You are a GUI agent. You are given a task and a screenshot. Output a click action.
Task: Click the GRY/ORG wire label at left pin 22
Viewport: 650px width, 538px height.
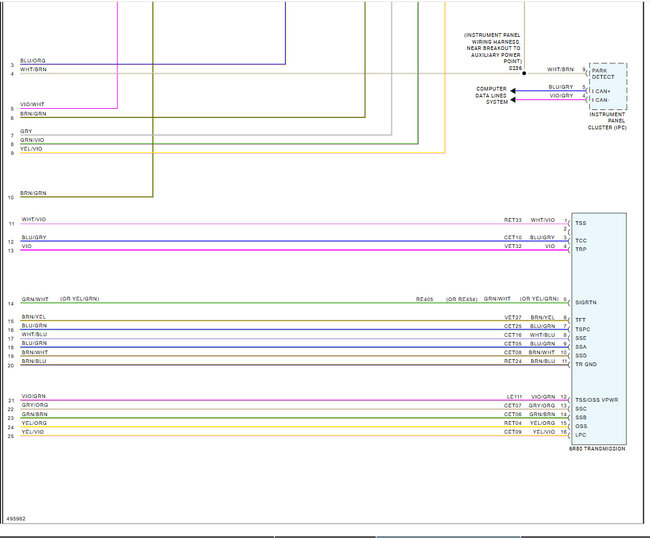pos(35,405)
